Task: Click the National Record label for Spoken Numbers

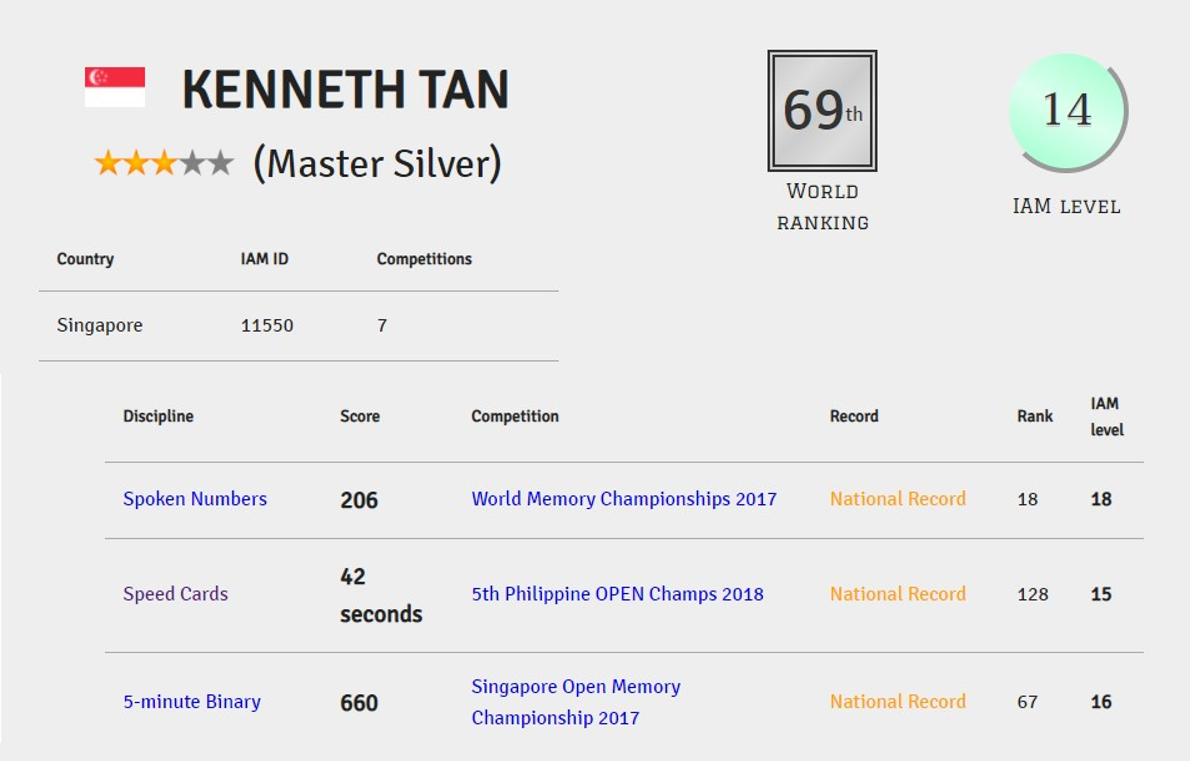Action: 897,498
